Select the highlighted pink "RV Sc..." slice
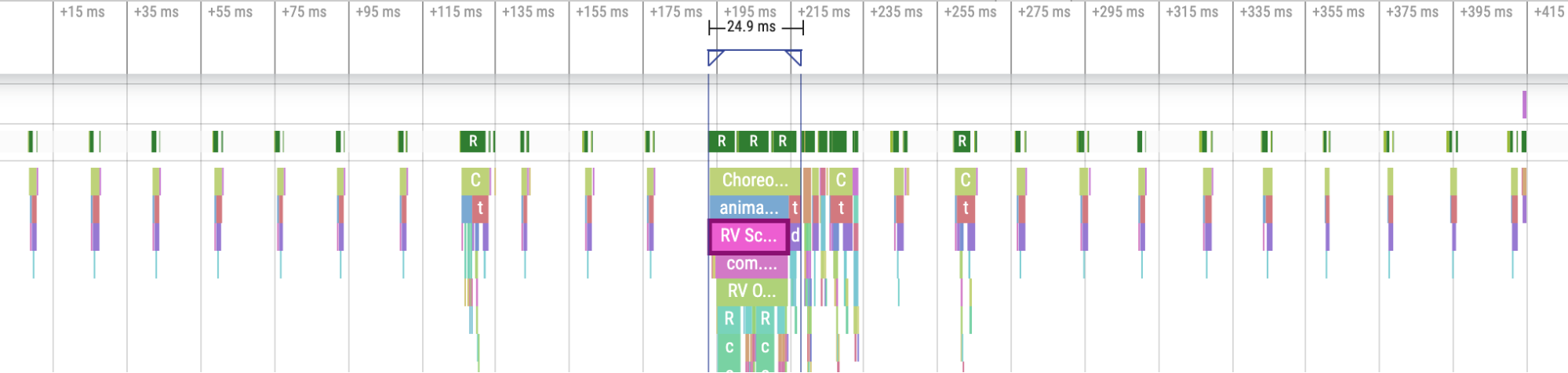This screenshot has width=1568, height=373. pos(748,236)
